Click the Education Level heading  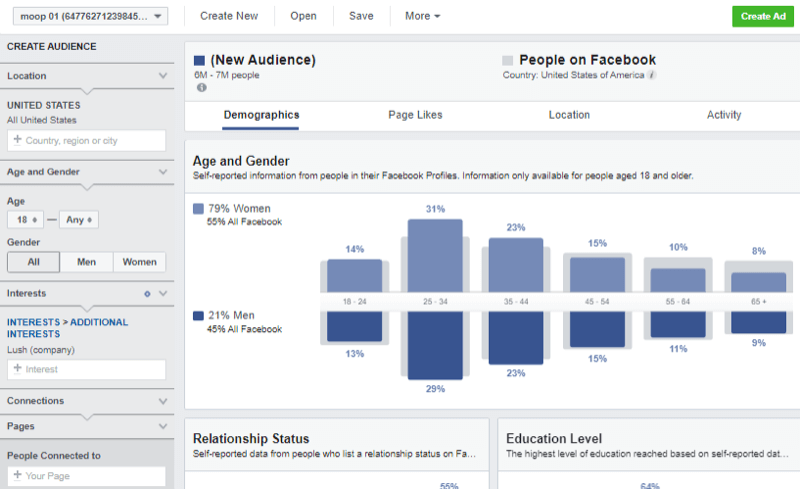pyautogui.click(x=554, y=439)
